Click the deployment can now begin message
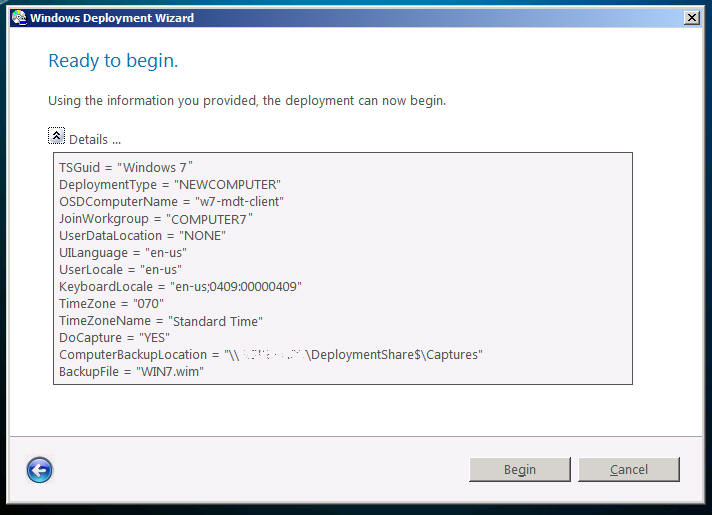 click(x=247, y=101)
